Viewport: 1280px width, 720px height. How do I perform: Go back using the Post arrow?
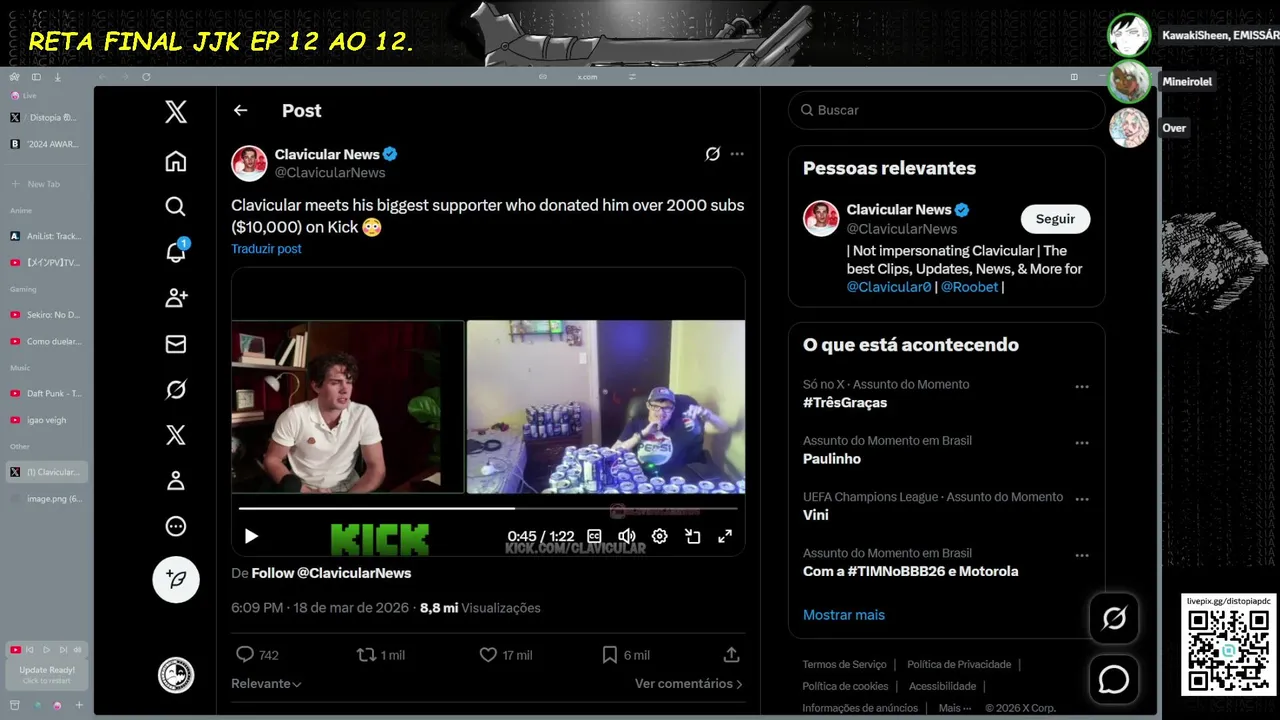tap(240, 111)
